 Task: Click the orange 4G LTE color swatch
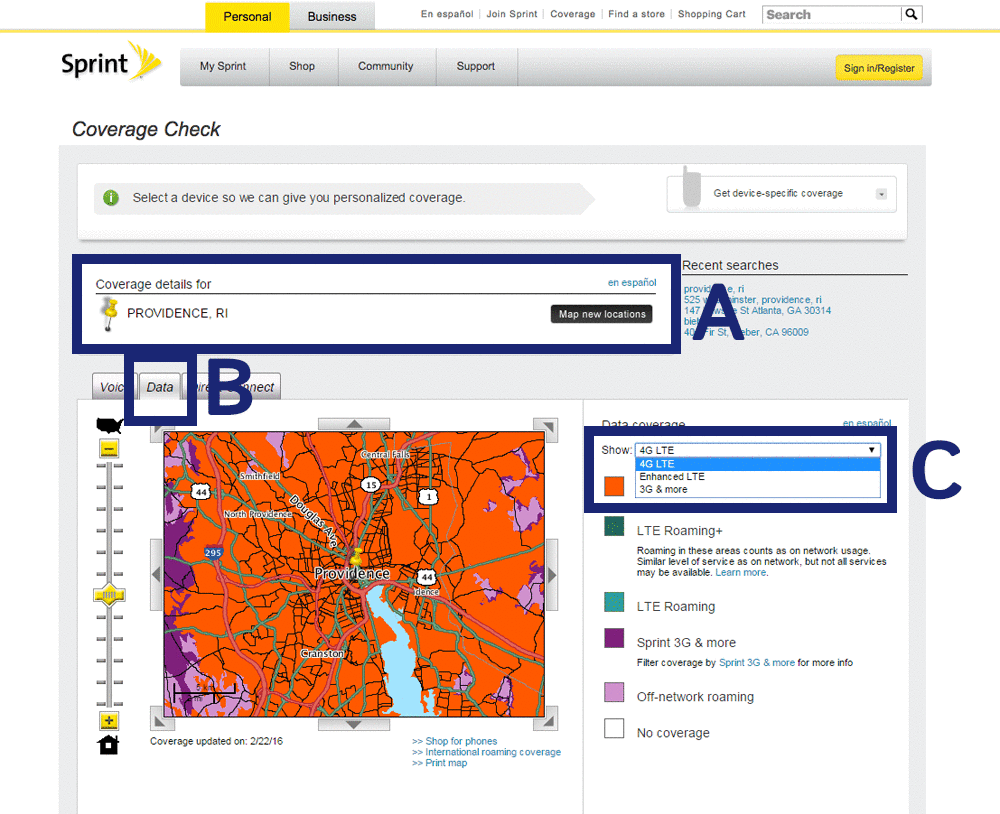(614, 486)
